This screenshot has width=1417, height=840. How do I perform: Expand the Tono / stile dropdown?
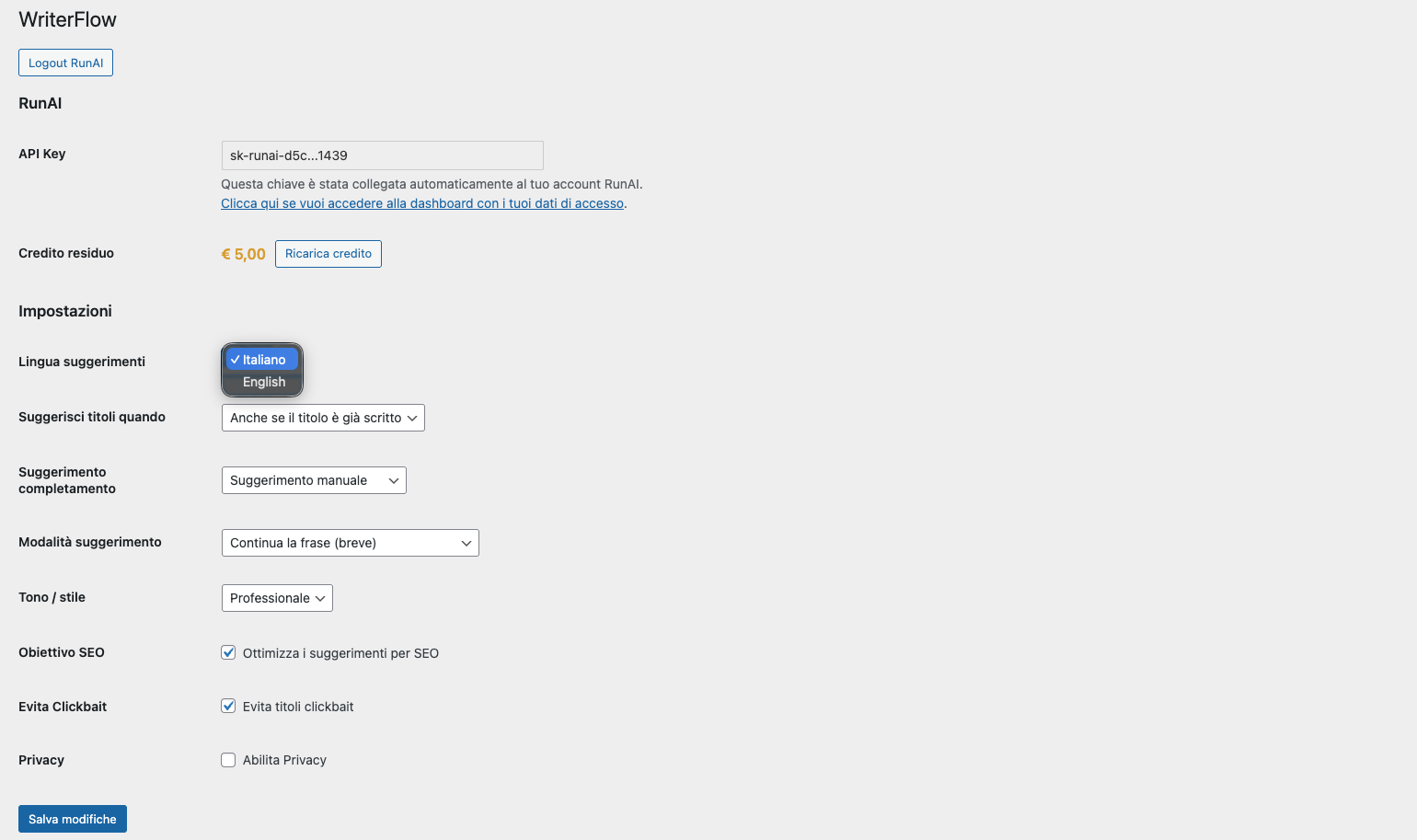[276, 598]
